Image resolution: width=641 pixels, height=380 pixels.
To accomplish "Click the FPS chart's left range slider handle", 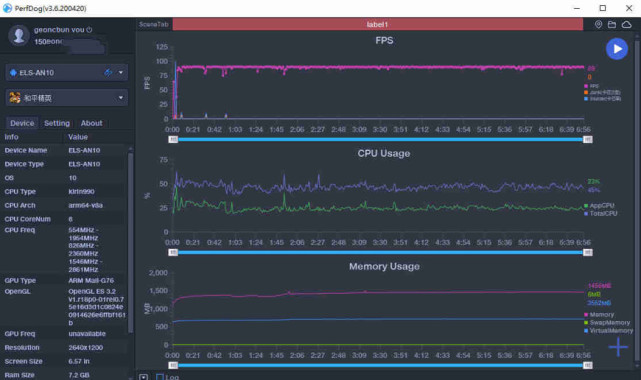I will pyautogui.click(x=173, y=139).
